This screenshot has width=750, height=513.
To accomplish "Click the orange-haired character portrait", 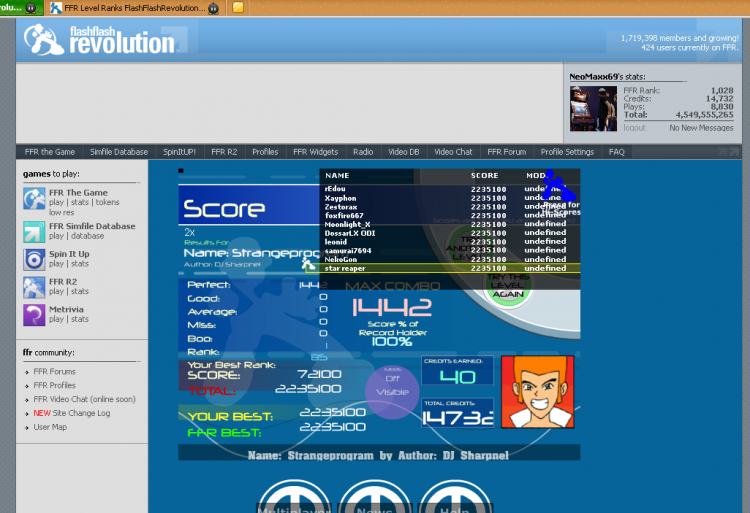I will [537, 392].
